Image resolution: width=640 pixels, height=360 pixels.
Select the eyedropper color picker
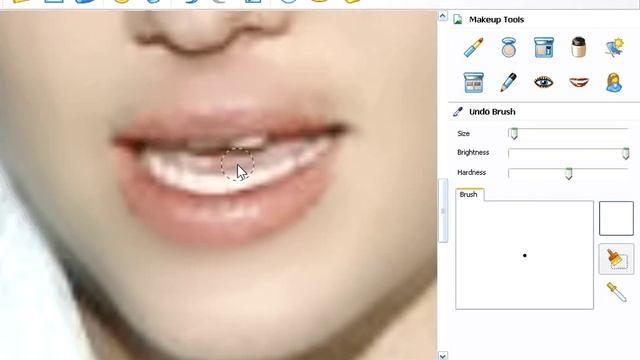pos(616,292)
